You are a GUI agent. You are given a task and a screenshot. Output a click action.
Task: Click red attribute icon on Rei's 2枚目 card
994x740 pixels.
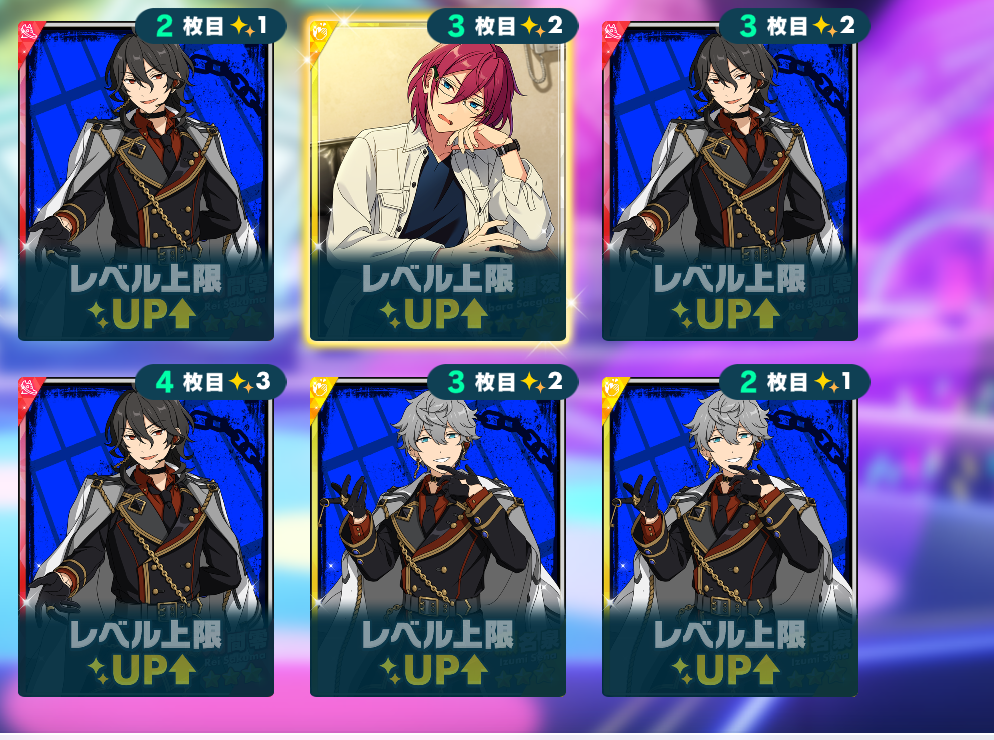tap(29, 32)
